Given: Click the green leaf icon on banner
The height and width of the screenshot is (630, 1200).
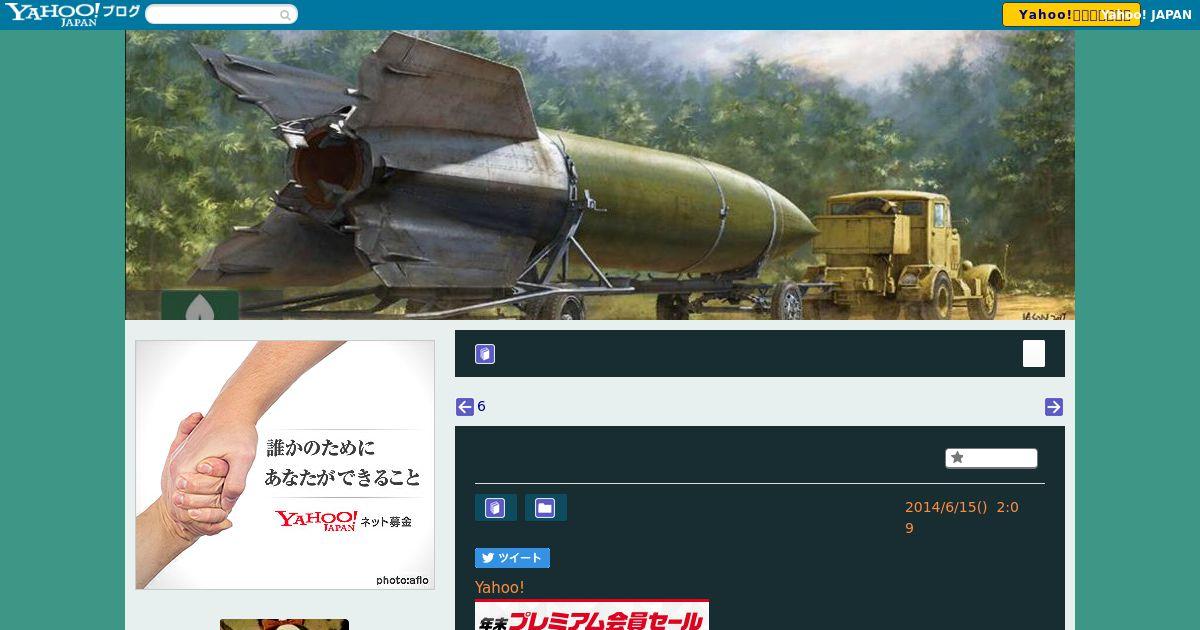Looking at the screenshot, I should [200, 306].
